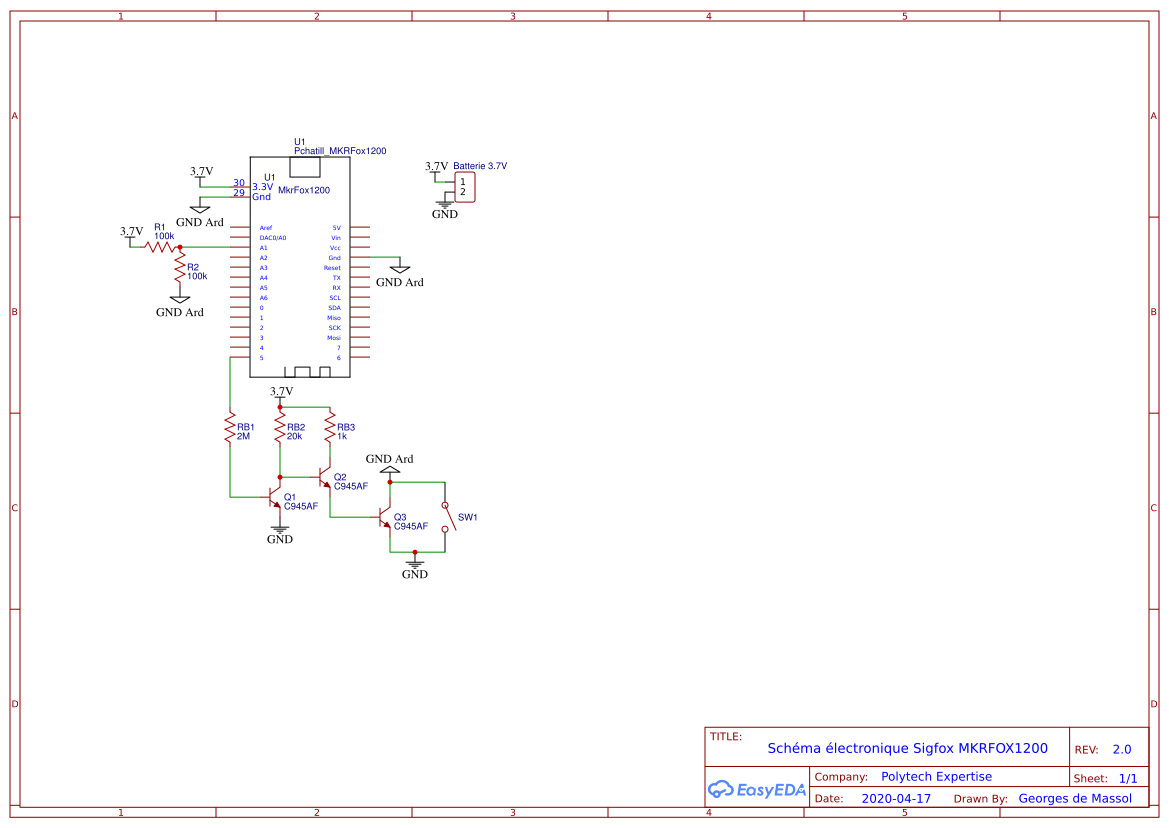Select transistor Q1 C945AF

(x=275, y=495)
